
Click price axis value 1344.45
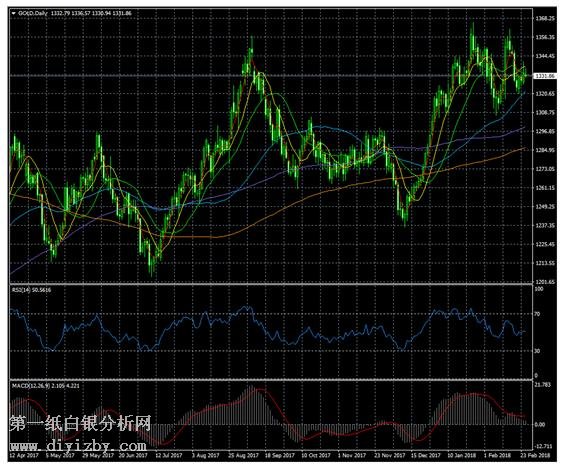point(545,56)
